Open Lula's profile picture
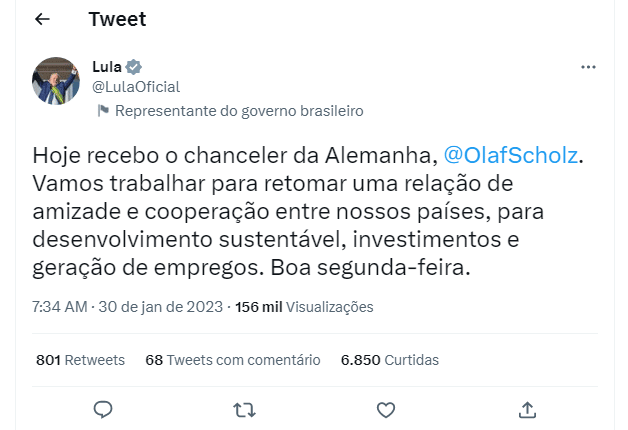The height and width of the screenshot is (430, 628). pos(56,81)
